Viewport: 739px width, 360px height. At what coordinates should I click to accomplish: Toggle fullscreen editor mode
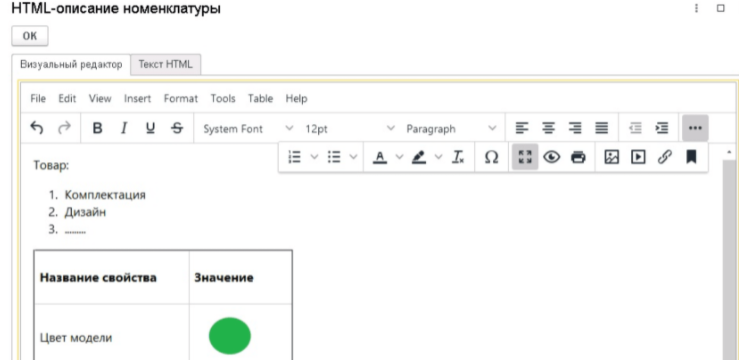525,157
